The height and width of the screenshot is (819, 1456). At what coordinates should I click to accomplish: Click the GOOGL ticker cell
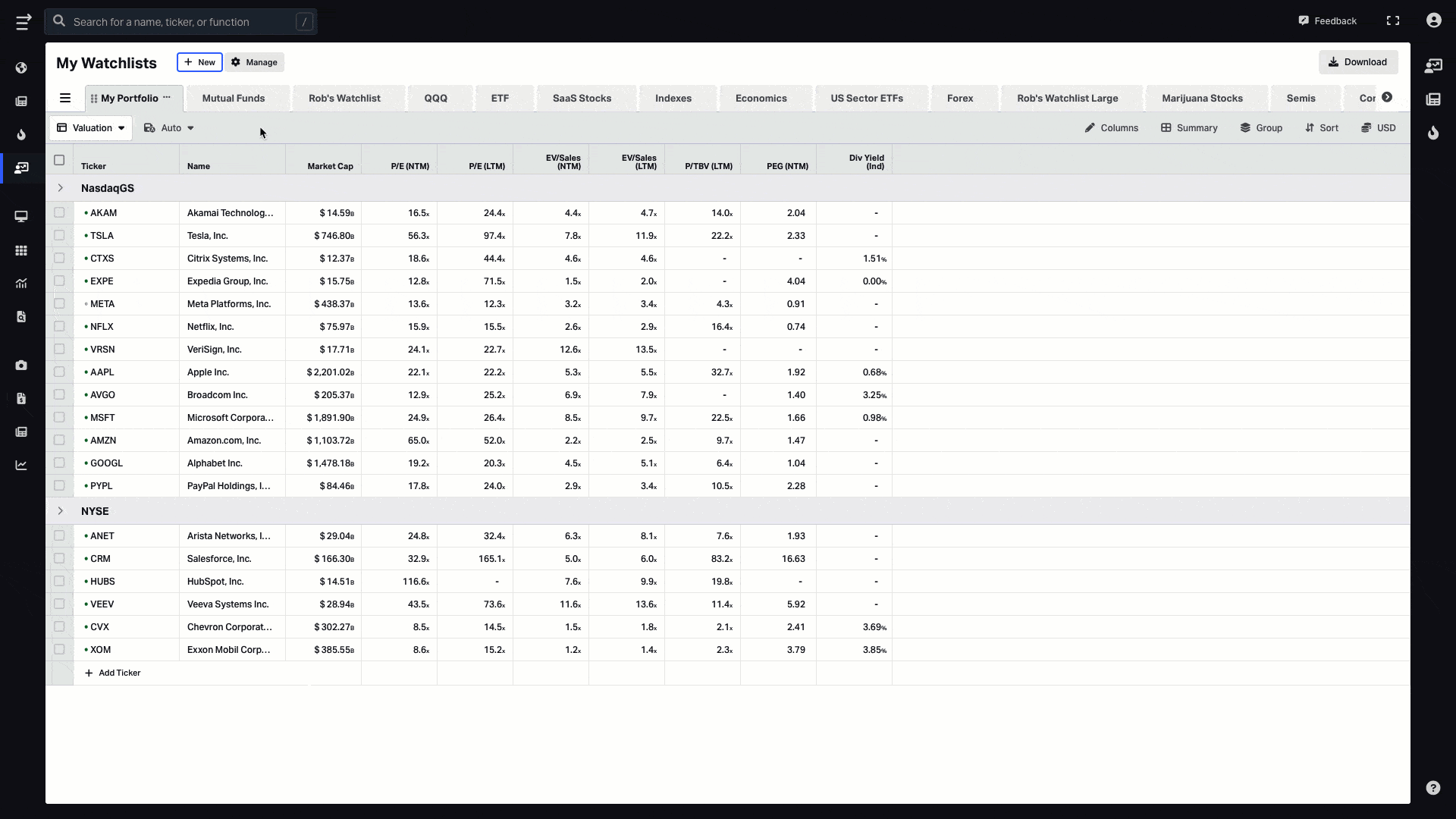point(126,463)
